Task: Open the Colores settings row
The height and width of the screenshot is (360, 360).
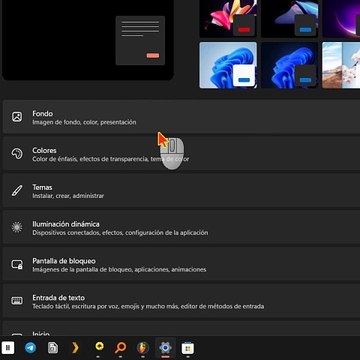Action: pyautogui.click(x=181, y=154)
